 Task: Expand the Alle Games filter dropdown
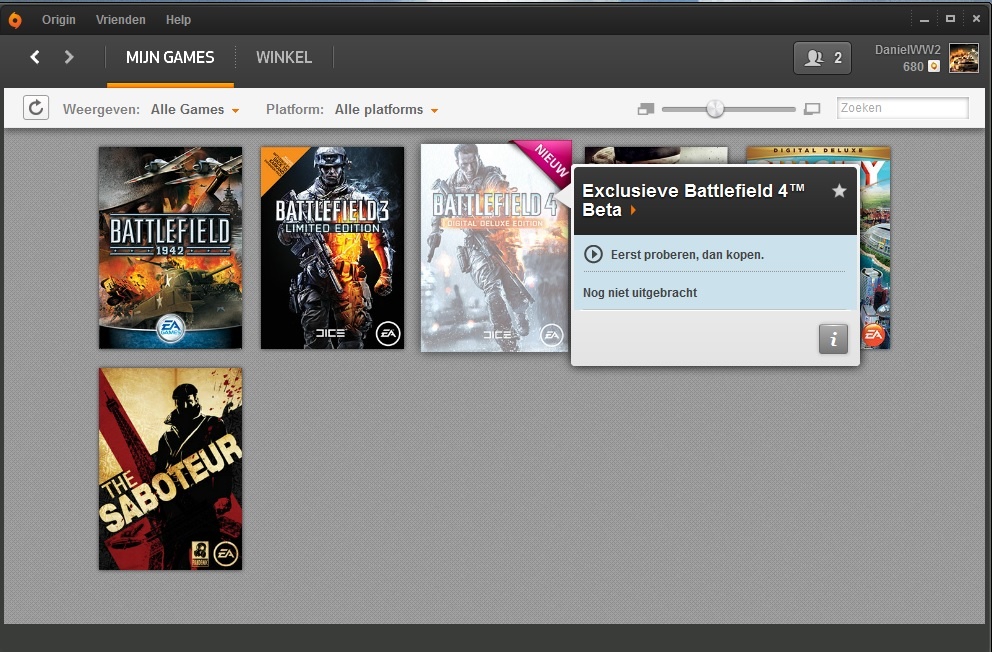[x=195, y=109]
